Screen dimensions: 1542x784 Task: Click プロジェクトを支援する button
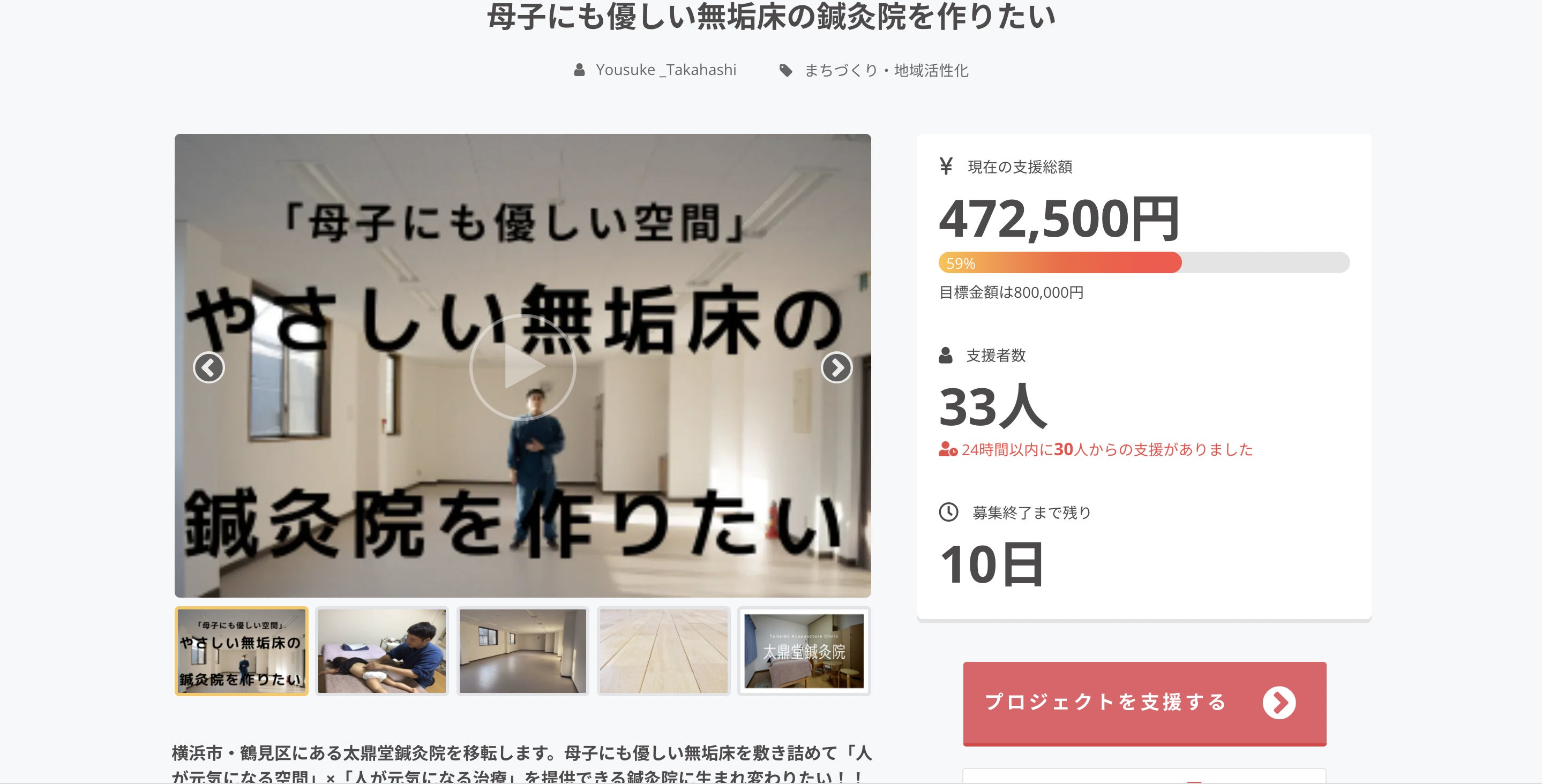click(x=1144, y=703)
